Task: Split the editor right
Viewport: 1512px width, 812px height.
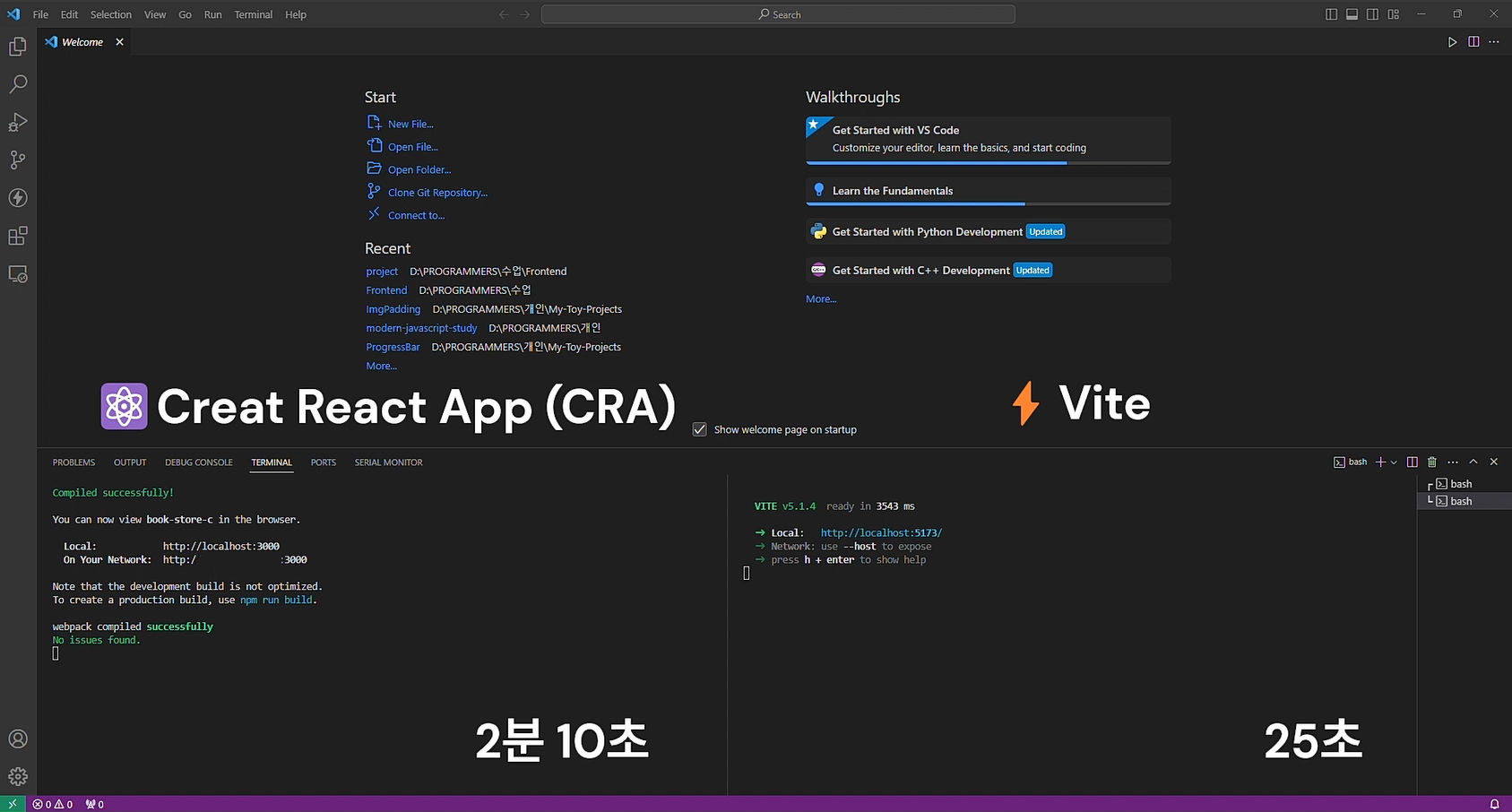Action: tap(1473, 42)
